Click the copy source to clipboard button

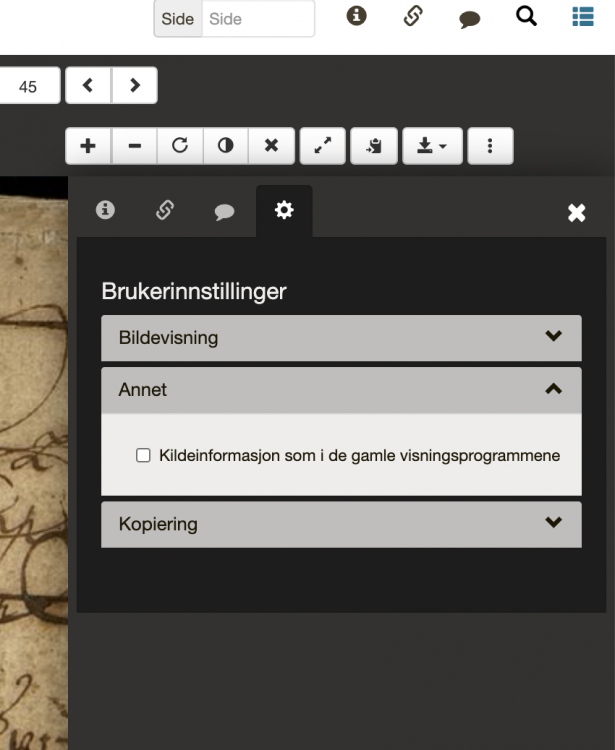point(374,146)
